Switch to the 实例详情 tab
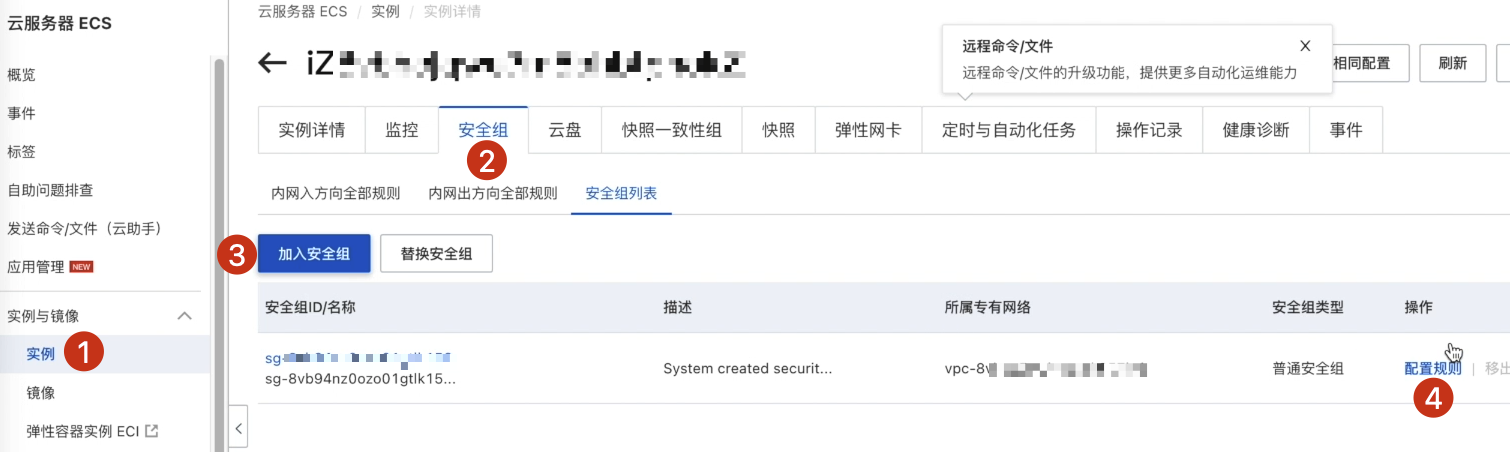 (312, 130)
